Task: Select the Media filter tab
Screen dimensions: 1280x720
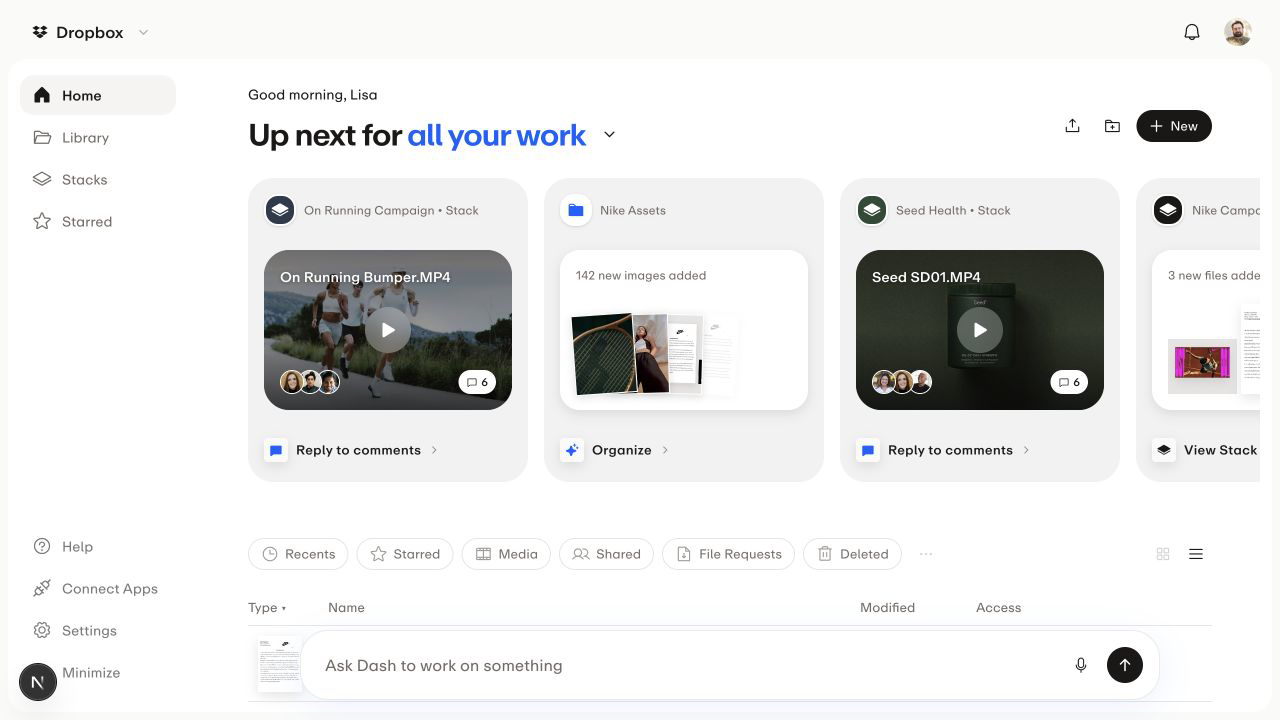Action: 506,554
